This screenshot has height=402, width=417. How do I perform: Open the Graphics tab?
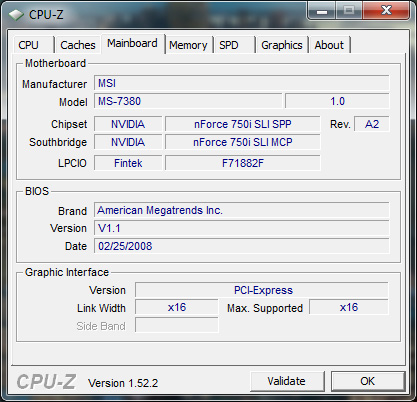click(x=282, y=45)
